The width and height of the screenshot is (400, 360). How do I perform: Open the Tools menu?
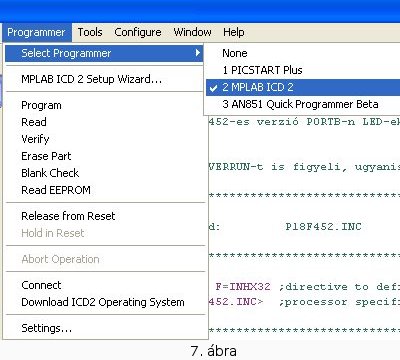click(90, 32)
